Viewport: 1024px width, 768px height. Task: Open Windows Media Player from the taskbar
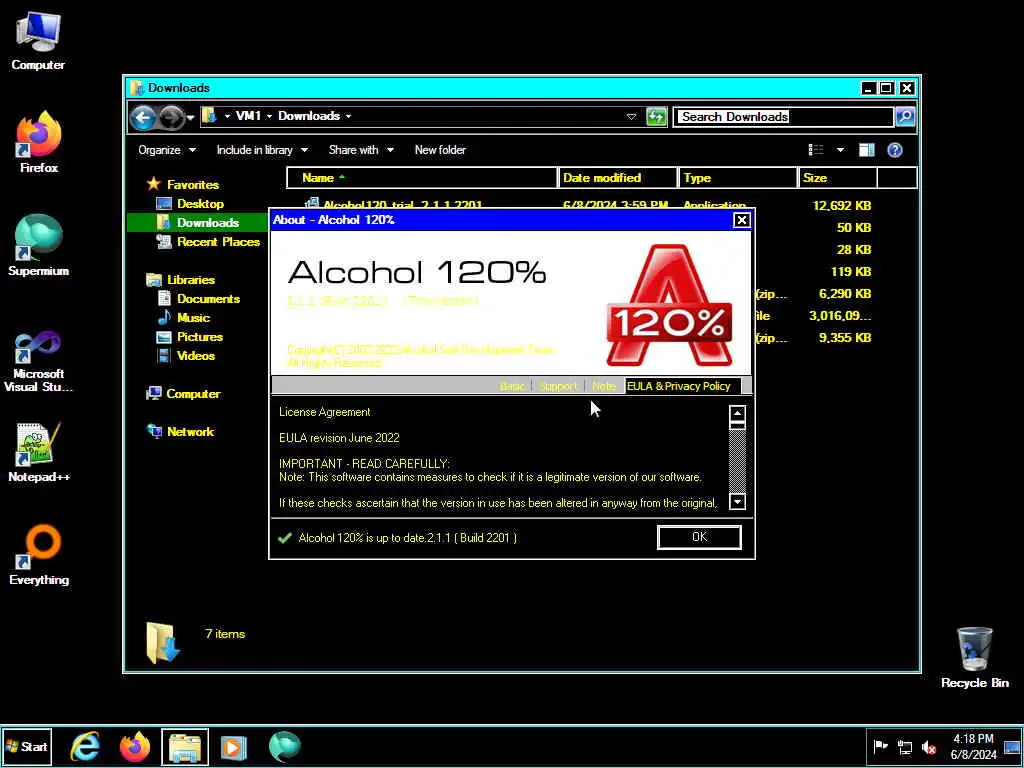234,746
